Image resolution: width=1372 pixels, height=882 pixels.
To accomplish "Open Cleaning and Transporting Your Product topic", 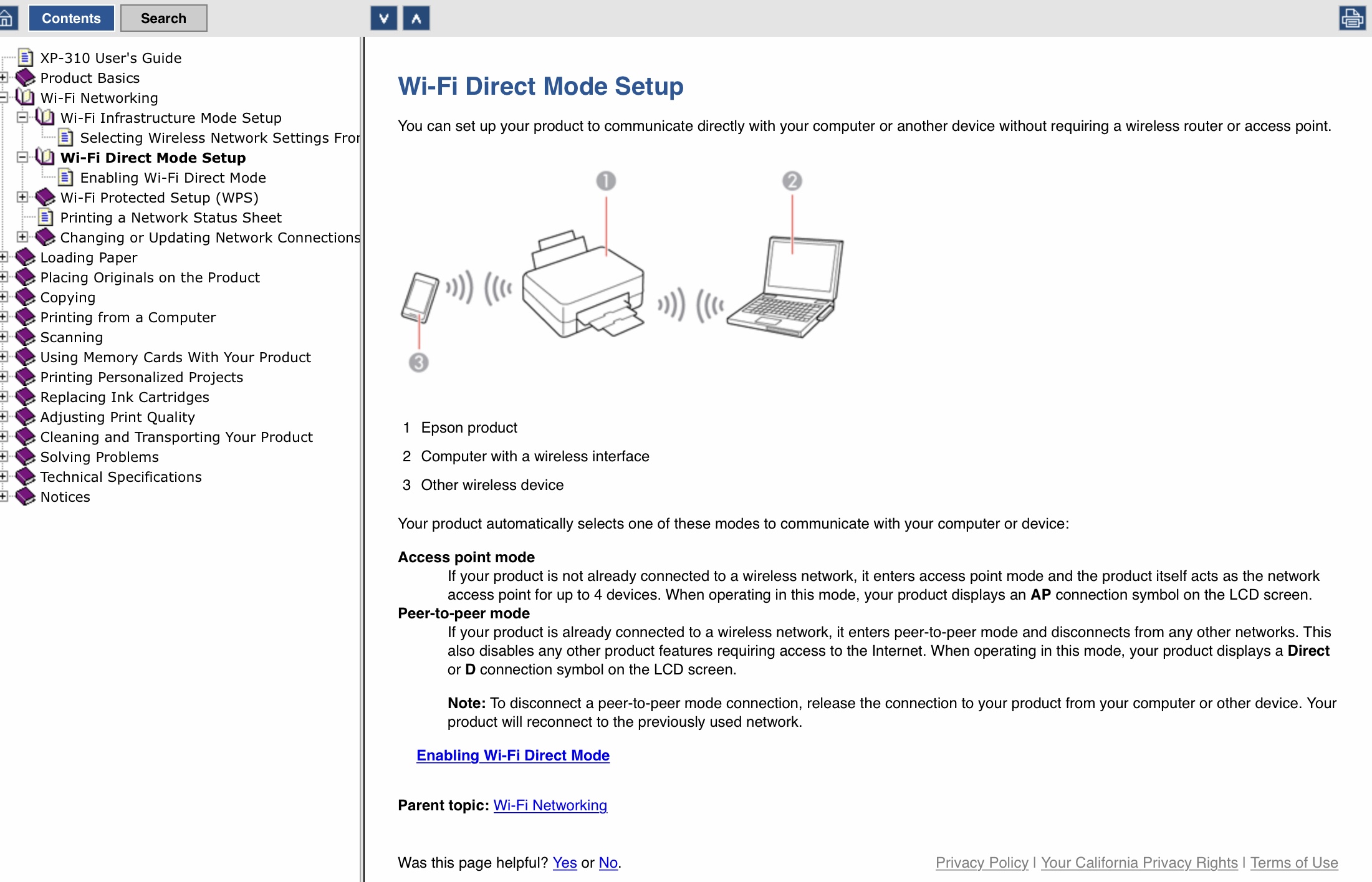I will pyautogui.click(x=176, y=437).
